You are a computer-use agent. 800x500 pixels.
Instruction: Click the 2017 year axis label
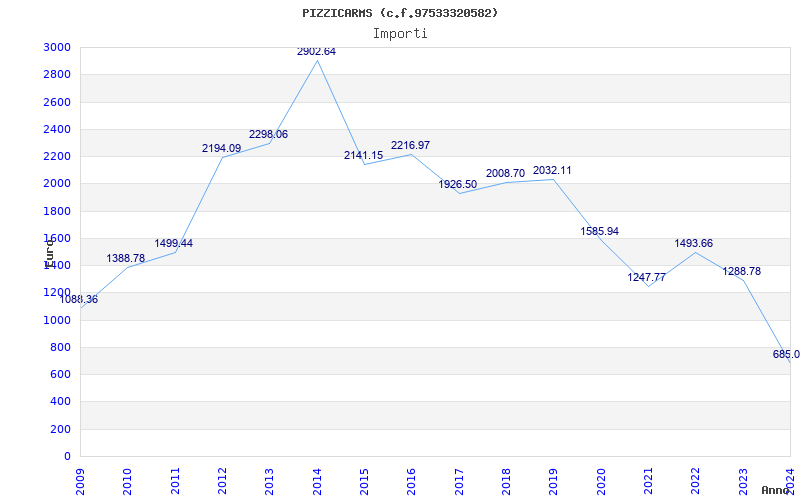click(458, 481)
